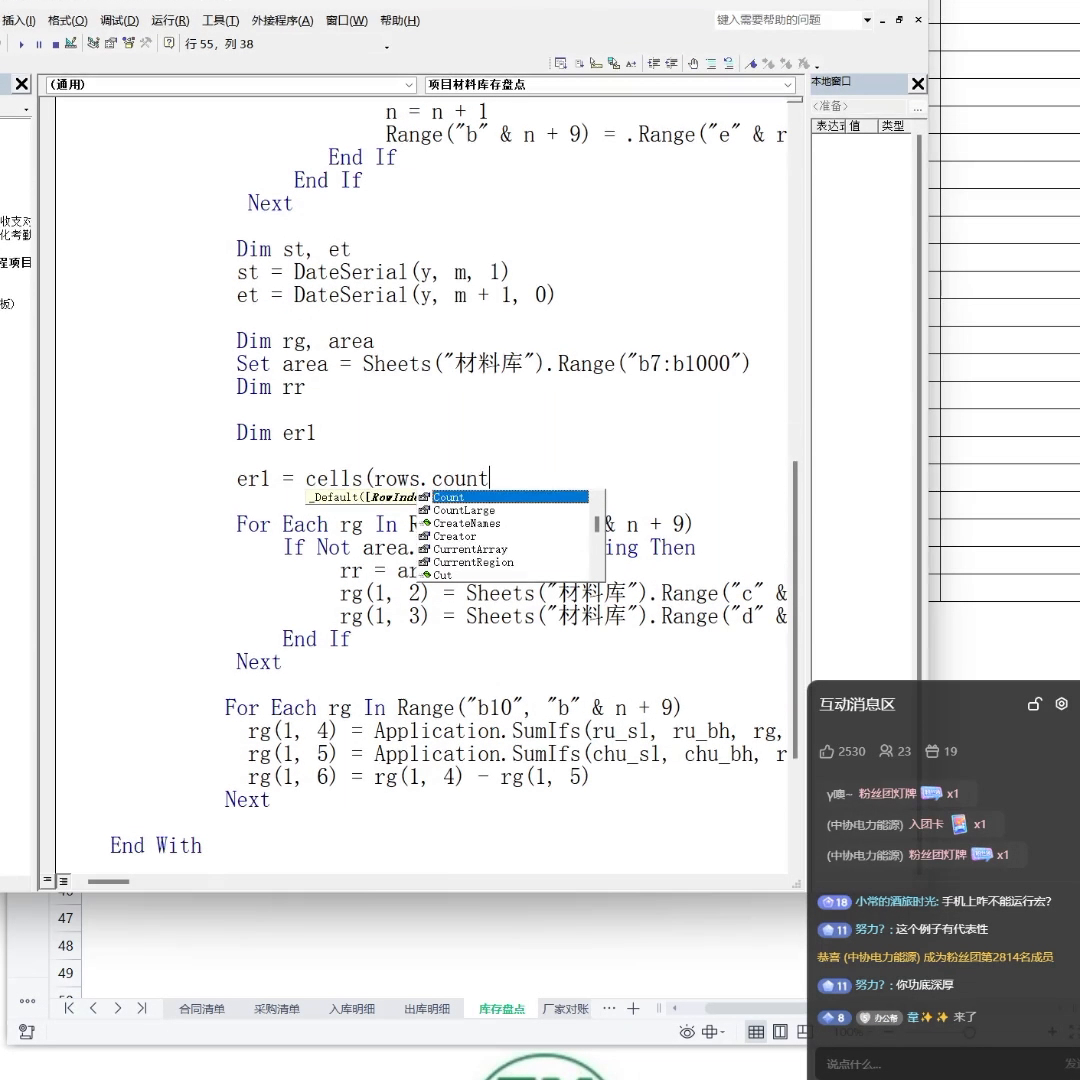This screenshot has width=1080, height=1080.
Task: Pause execution with the break icon
Action: point(39,44)
